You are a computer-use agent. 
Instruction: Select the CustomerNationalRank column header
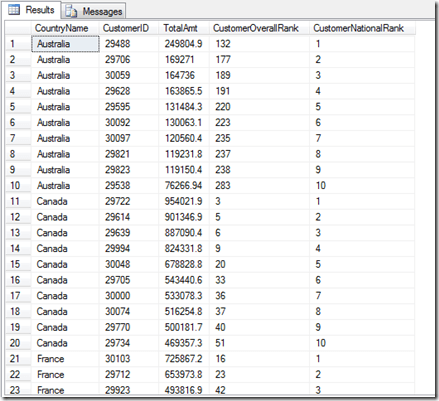tap(362, 28)
